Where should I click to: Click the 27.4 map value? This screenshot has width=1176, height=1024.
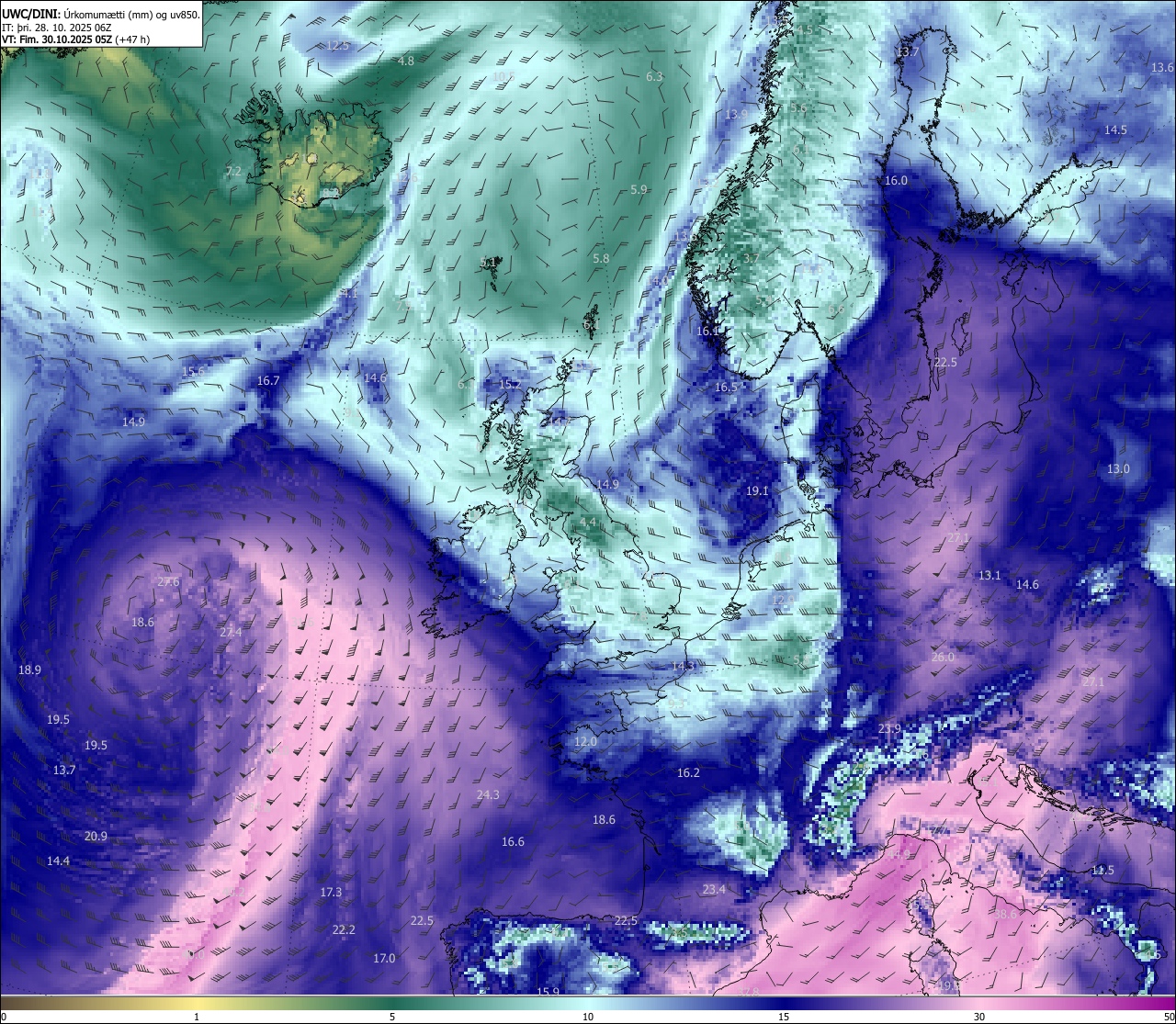[231, 633]
